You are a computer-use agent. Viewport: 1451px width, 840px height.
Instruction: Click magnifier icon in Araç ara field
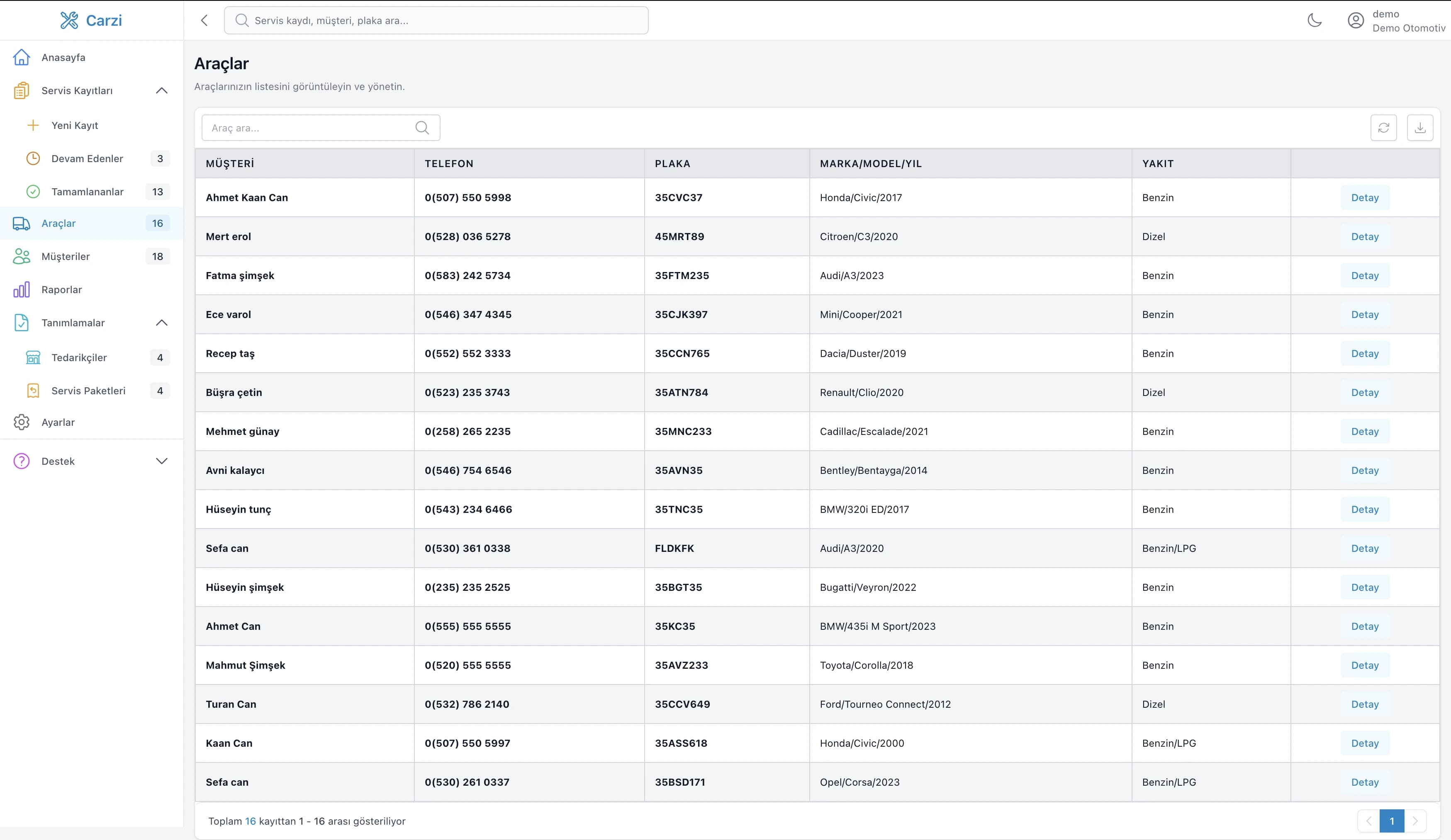pos(422,128)
